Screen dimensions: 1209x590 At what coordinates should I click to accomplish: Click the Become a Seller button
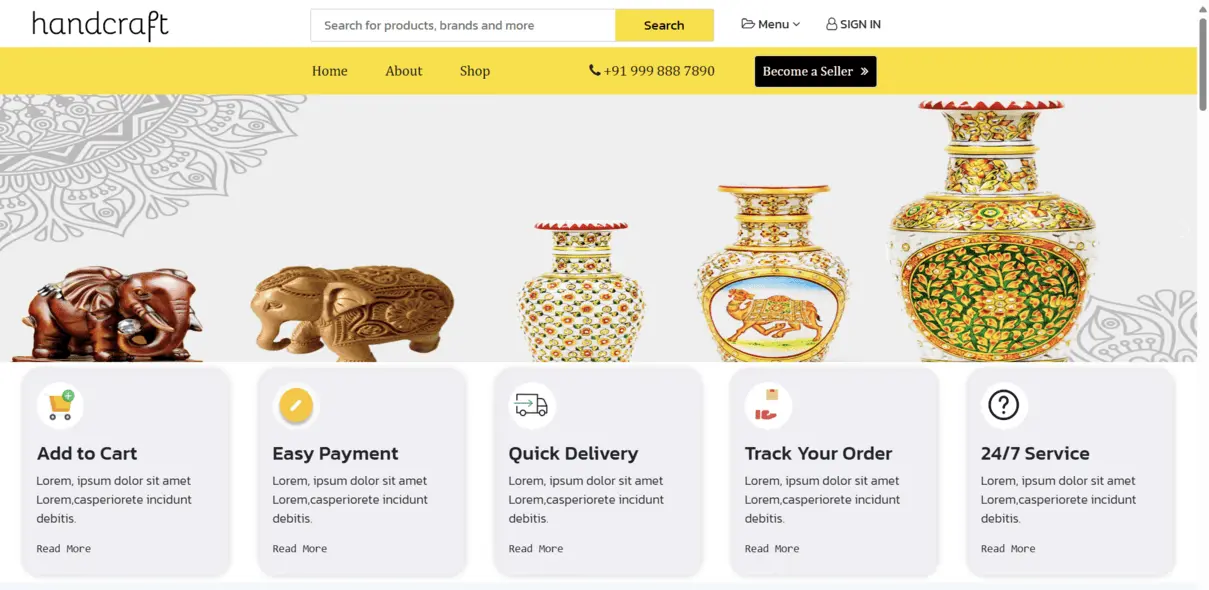coord(815,71)
